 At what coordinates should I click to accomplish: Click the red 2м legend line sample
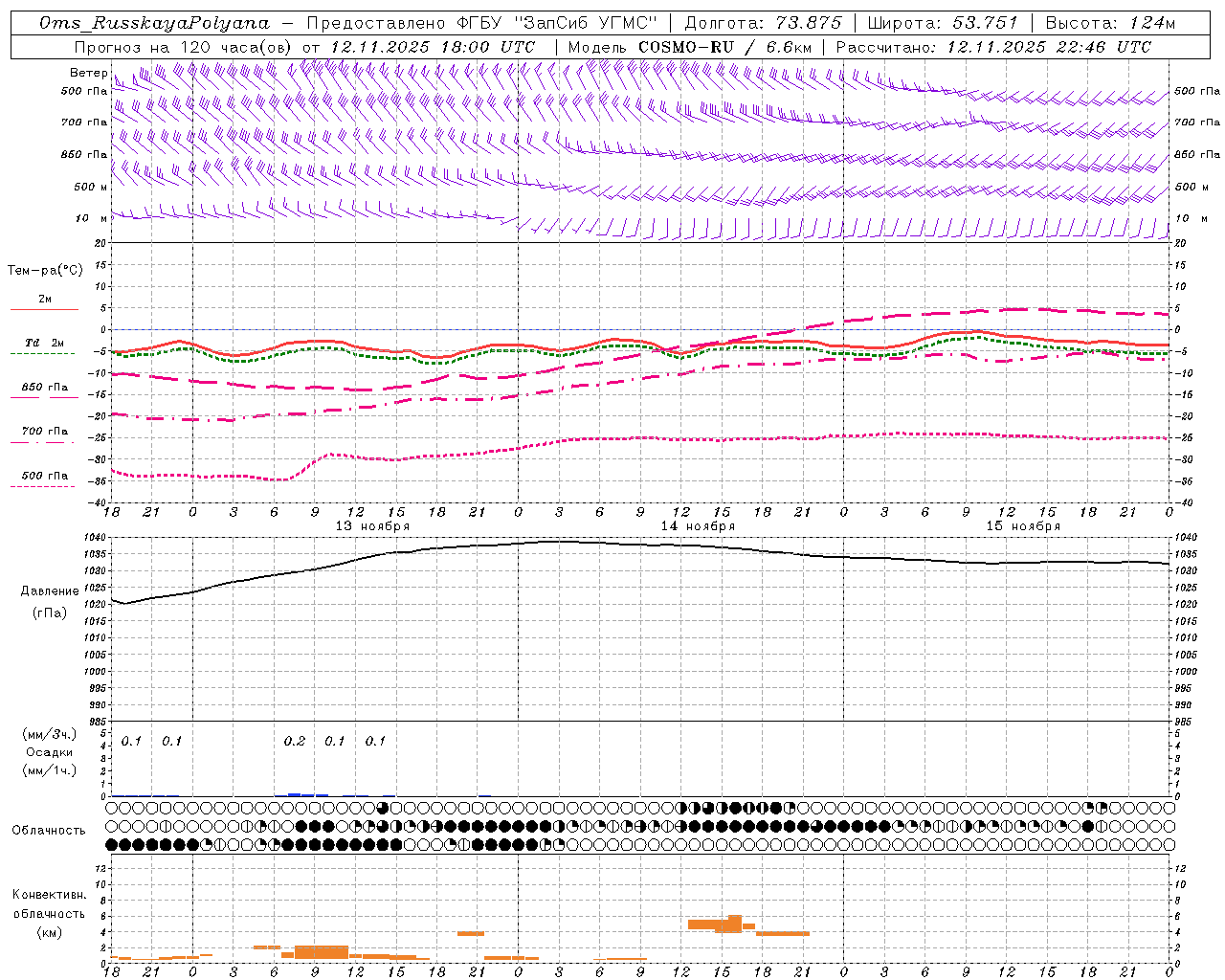coord(44,310)
